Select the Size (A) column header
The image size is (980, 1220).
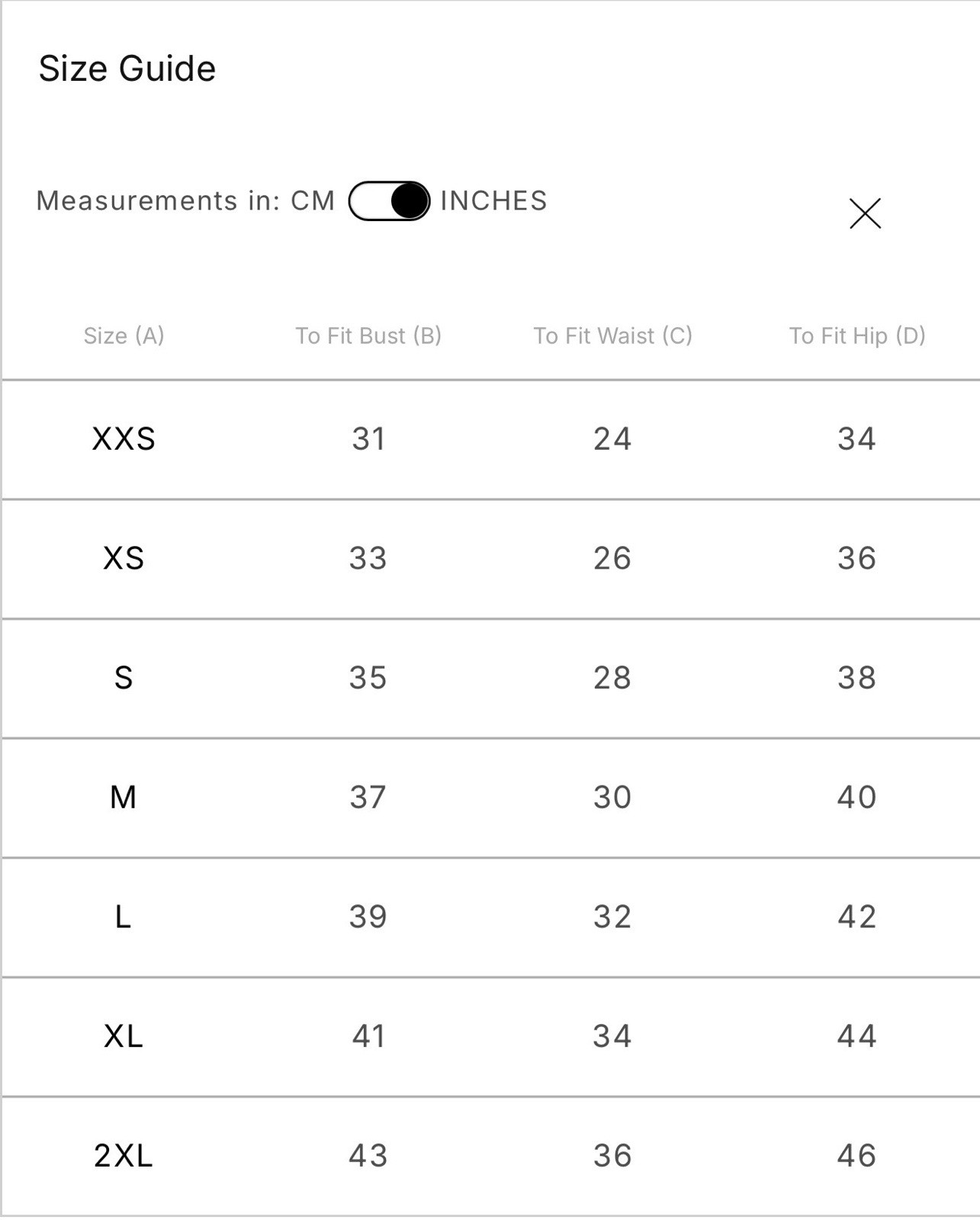click(124, 335)
